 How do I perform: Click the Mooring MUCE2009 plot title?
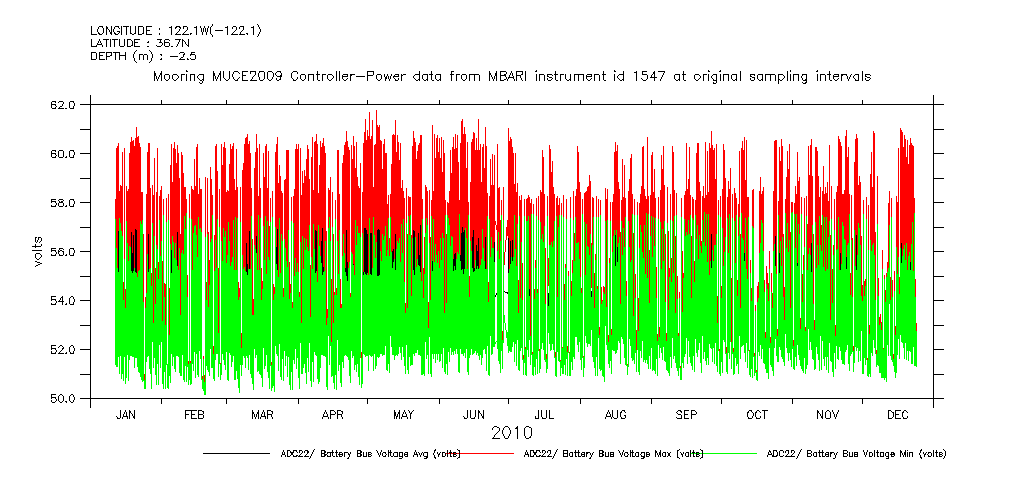[511, 76]
